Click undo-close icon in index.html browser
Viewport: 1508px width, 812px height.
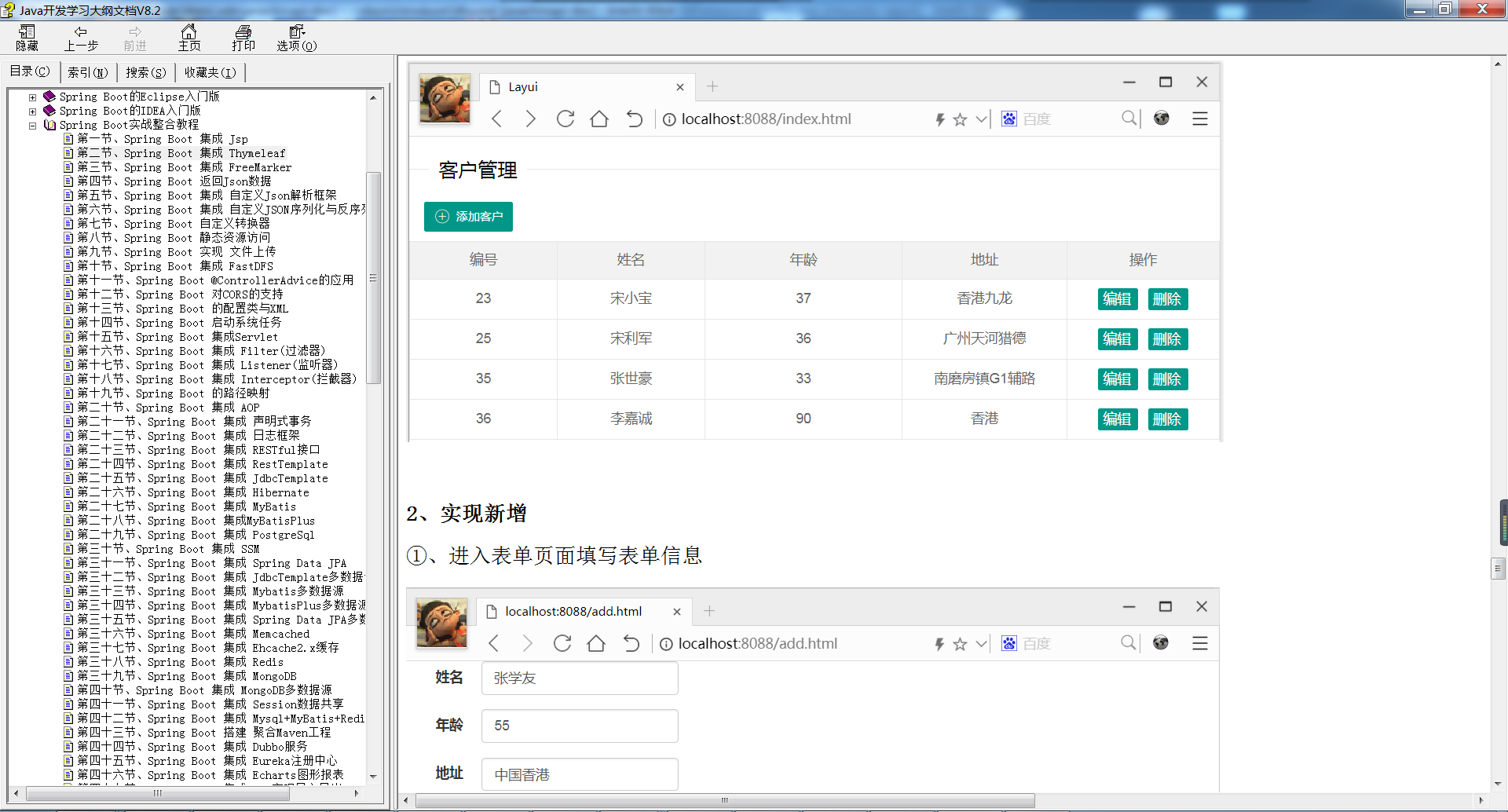click(634, 119)
